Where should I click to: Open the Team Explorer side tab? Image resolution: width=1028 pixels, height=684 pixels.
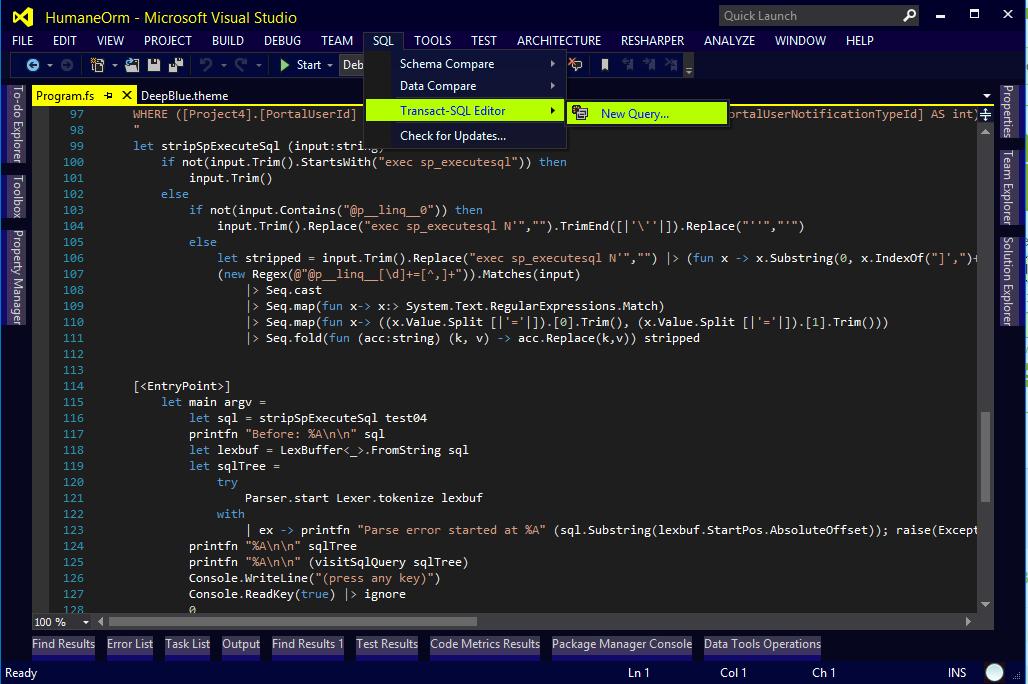(1008, 187)
